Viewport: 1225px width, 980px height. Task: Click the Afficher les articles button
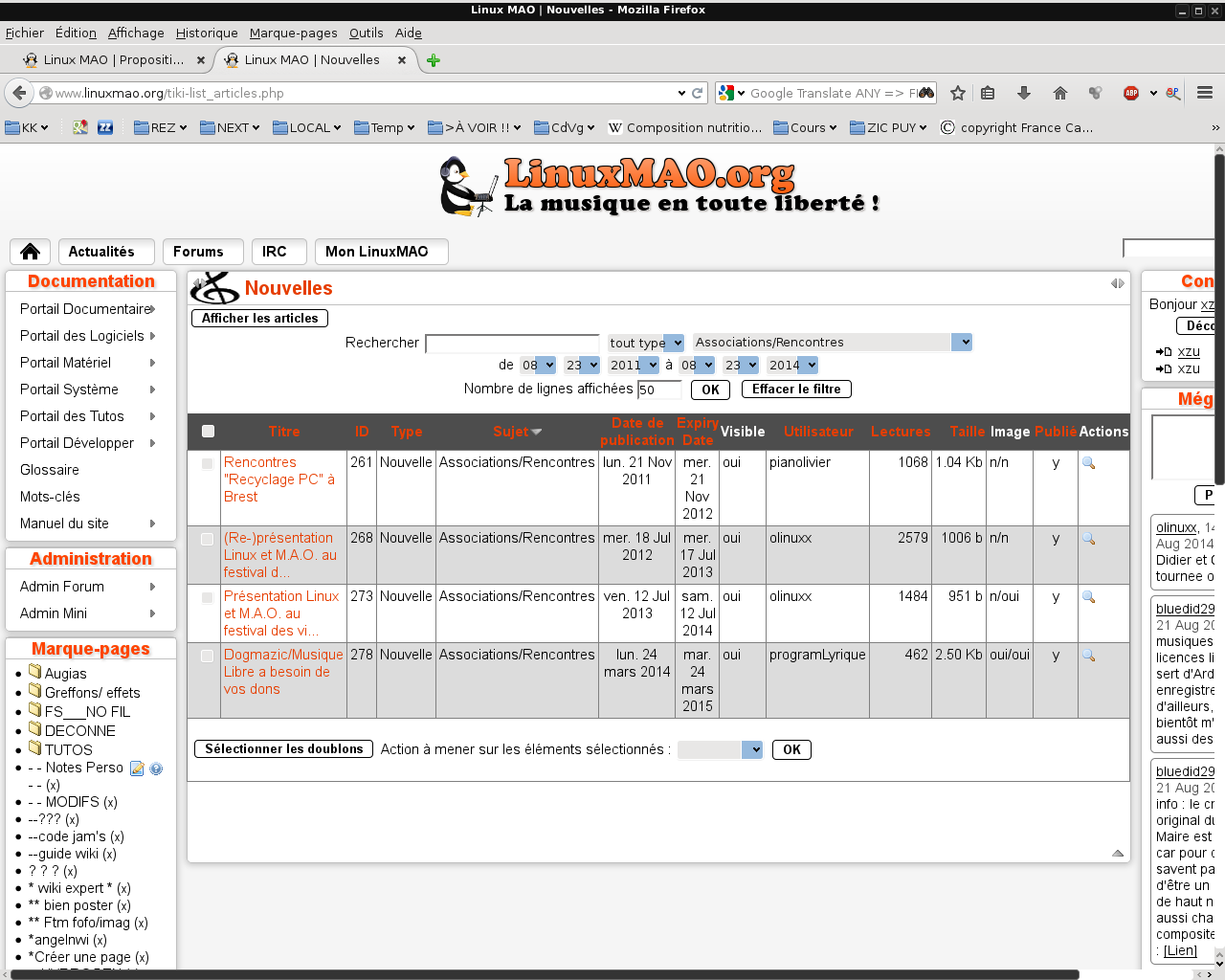pos(260,318)
